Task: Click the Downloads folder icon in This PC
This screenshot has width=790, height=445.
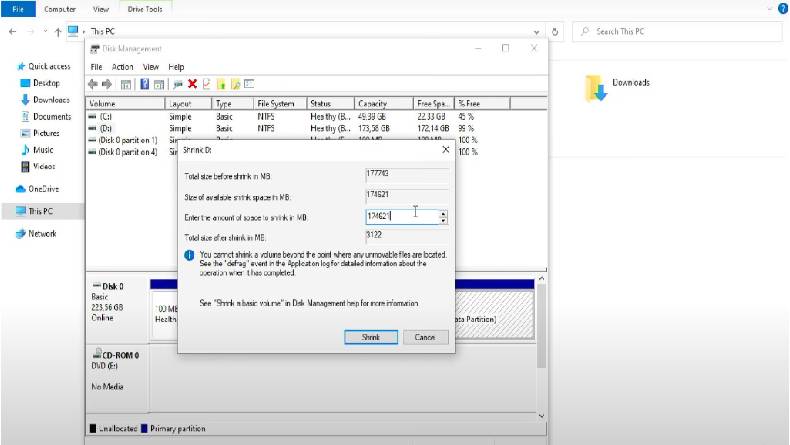Action: (x=596, y=88)
